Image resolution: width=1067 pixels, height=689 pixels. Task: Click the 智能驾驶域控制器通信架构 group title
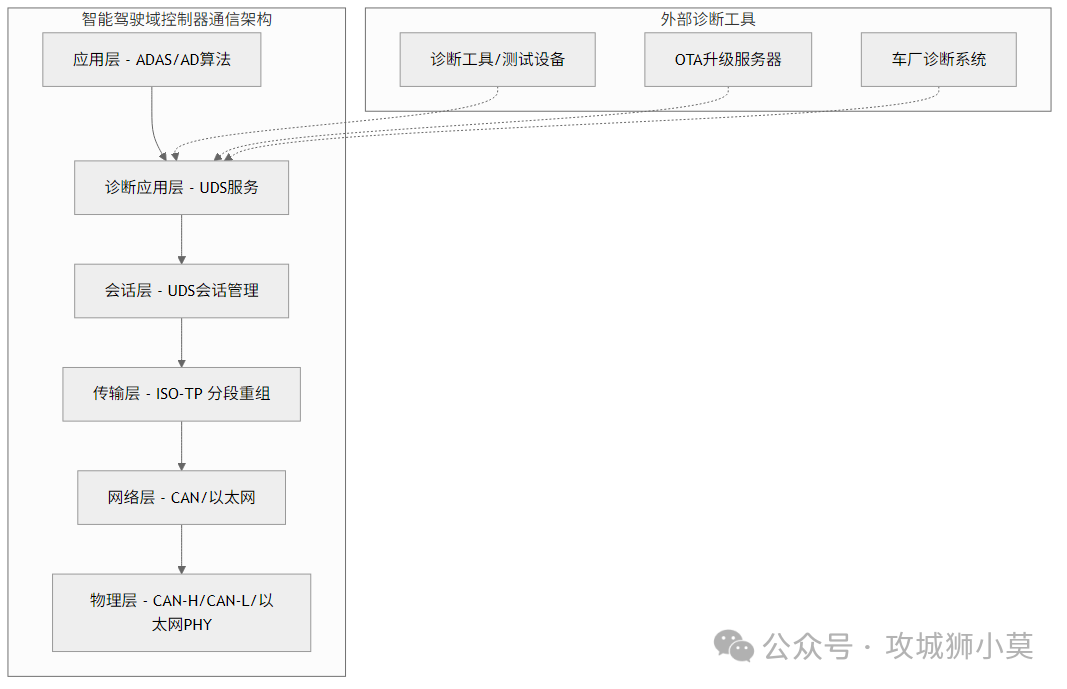click(x=177, y=19)
